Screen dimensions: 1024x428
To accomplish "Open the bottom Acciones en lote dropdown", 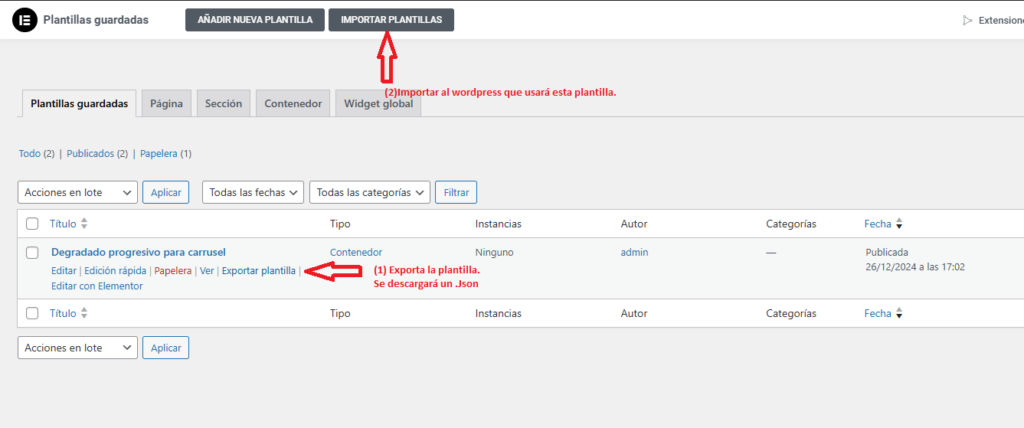I will [77, 347].
